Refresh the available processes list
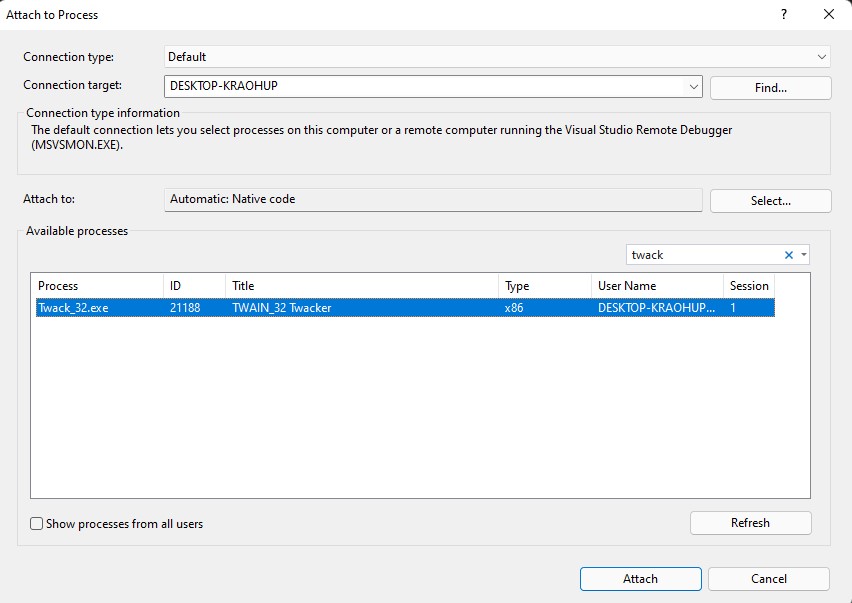The image size is (852, 603). click(750, 522)
